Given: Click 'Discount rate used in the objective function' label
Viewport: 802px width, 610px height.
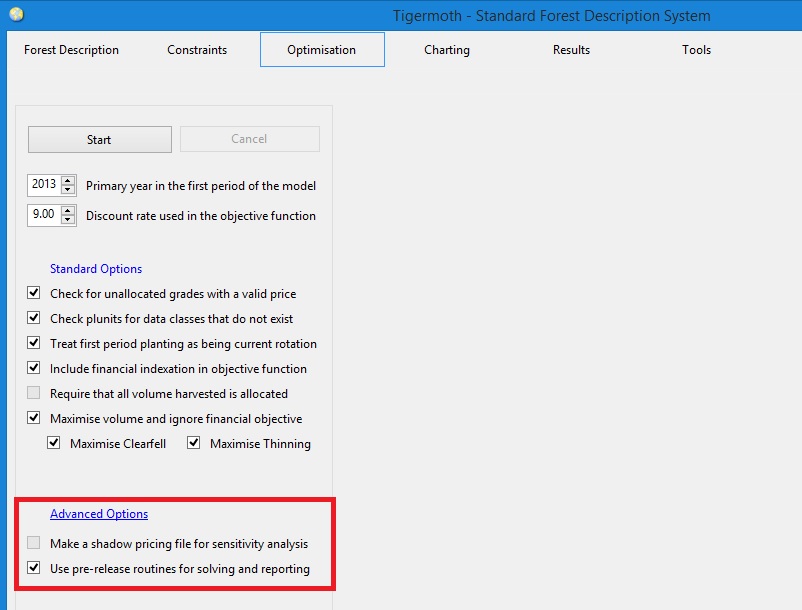Looking at the screenshot, I should tap(200, 216).
